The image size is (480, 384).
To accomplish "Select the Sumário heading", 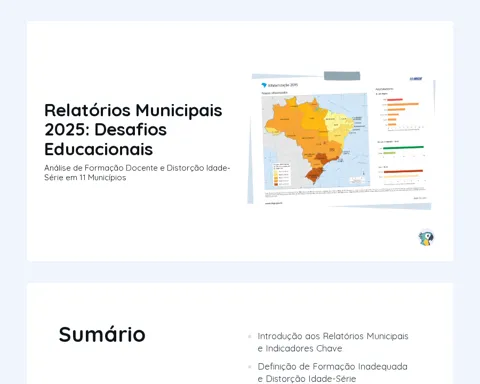I will click(102, 334).
